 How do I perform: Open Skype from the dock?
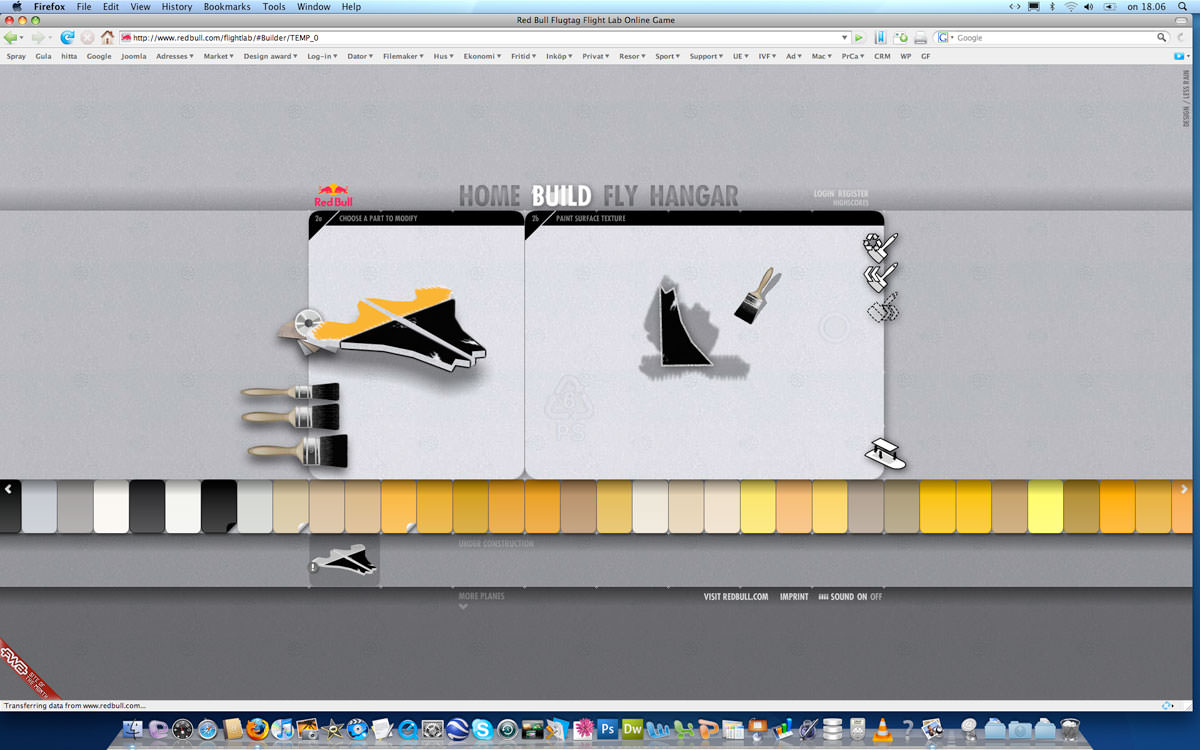pos(483,729)
